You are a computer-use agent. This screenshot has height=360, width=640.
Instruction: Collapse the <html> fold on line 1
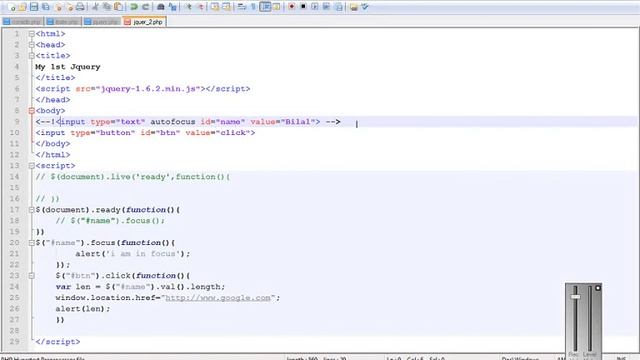[31, 34]
